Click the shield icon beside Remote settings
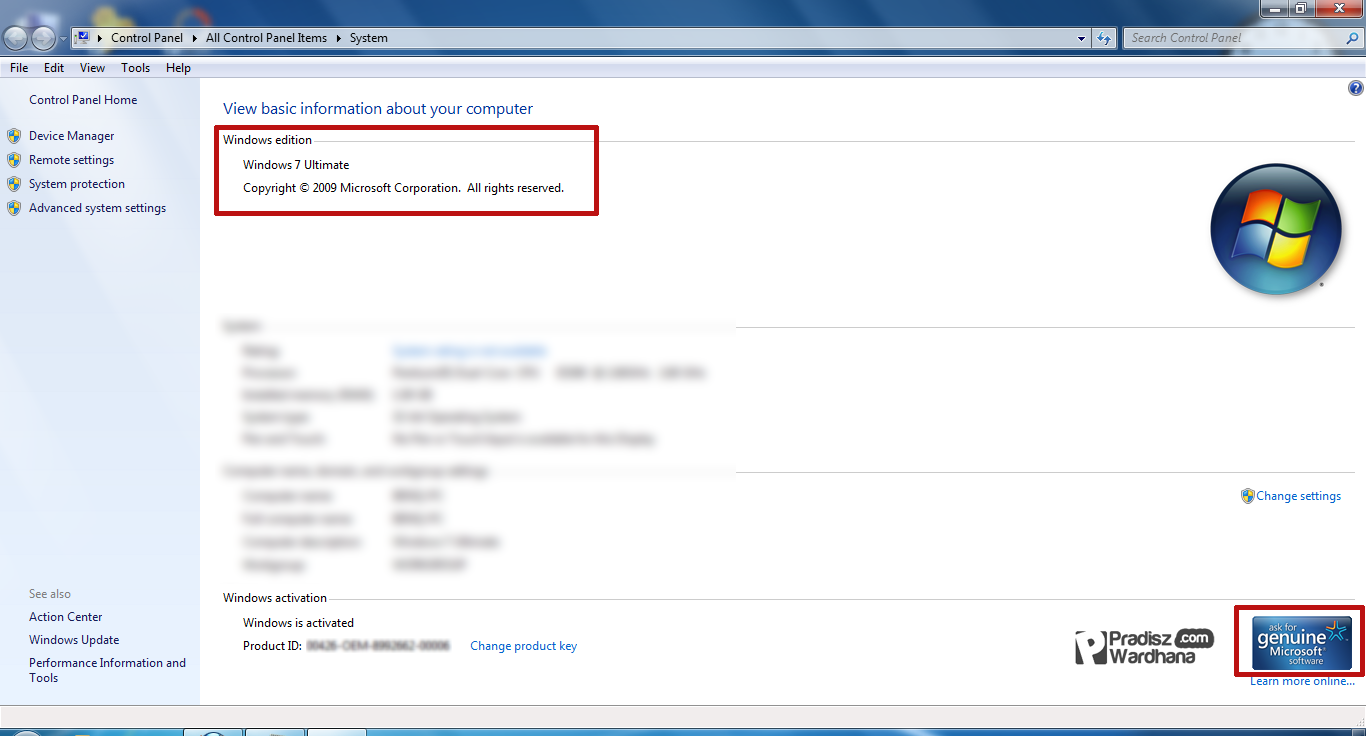The height and width of the screenshot is (736, 1366). pyautogui.click(x=14, y=160)
